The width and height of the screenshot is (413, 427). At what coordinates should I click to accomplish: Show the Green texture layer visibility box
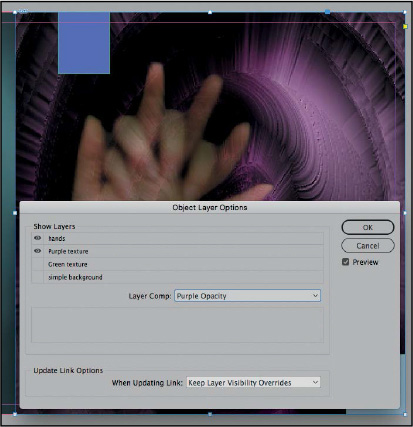point(38,264)
